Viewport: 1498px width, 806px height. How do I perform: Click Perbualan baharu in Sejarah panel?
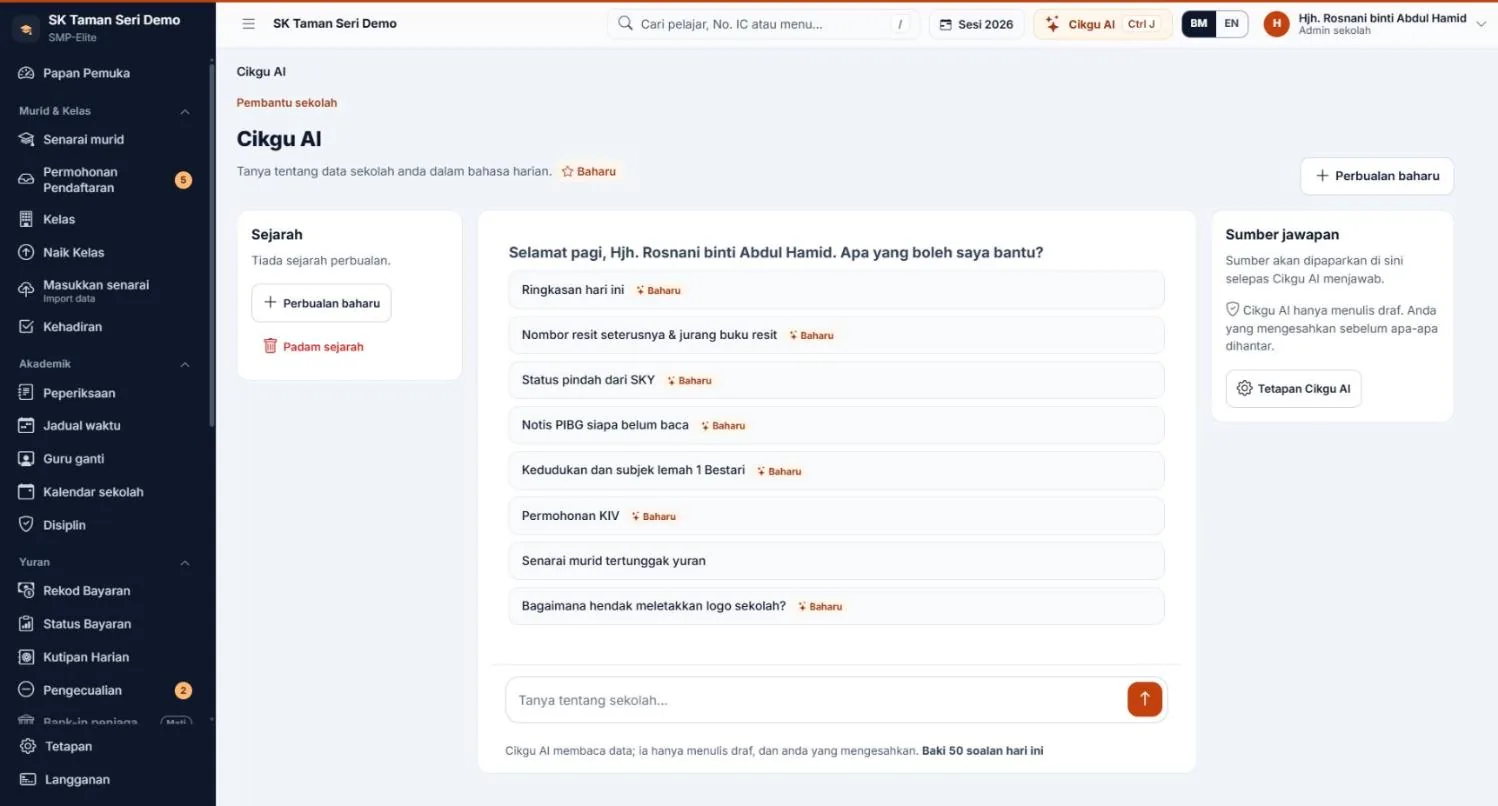coord(321,303)
